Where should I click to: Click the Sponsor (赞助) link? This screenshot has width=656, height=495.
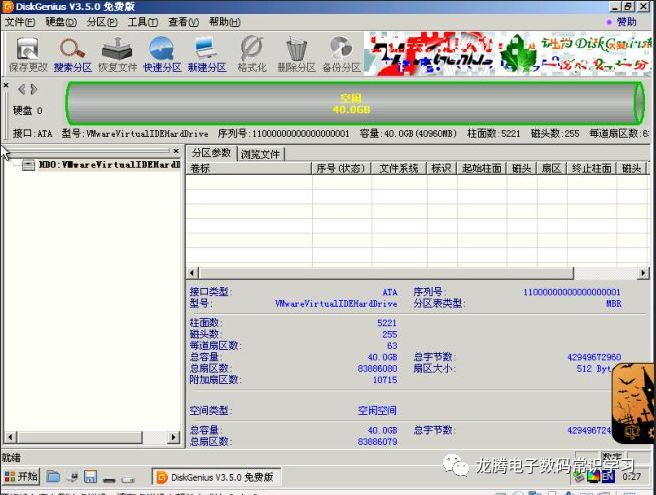tap(626, 22)
